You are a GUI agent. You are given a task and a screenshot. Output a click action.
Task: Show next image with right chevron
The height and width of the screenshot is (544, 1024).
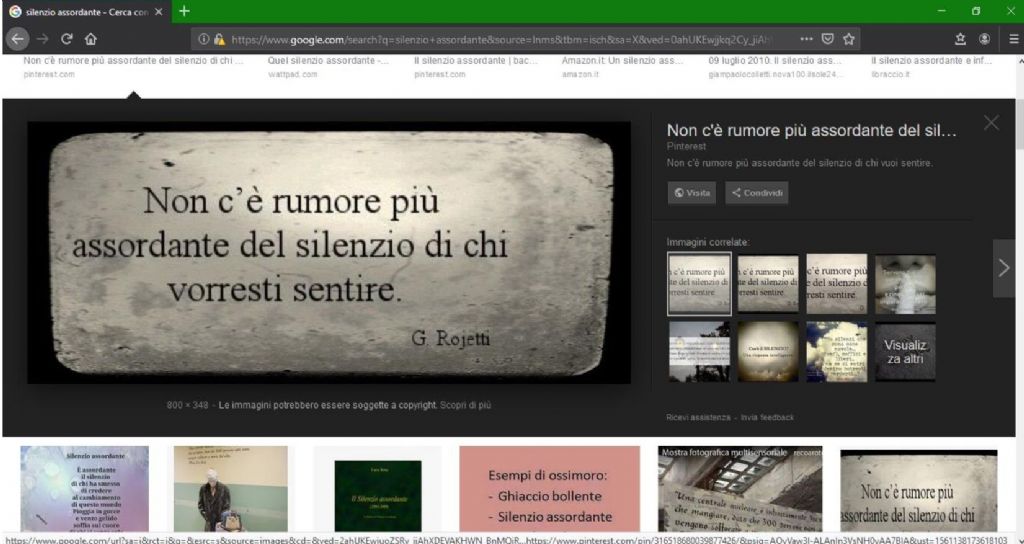coord(1004,268)
